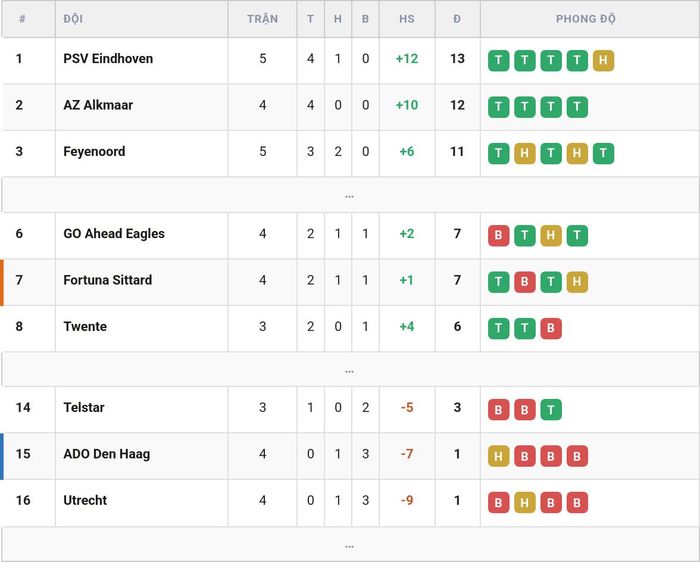The image size is (700, 562).
Task: Click the Đ points column header
Action: [x=457, y=19]
